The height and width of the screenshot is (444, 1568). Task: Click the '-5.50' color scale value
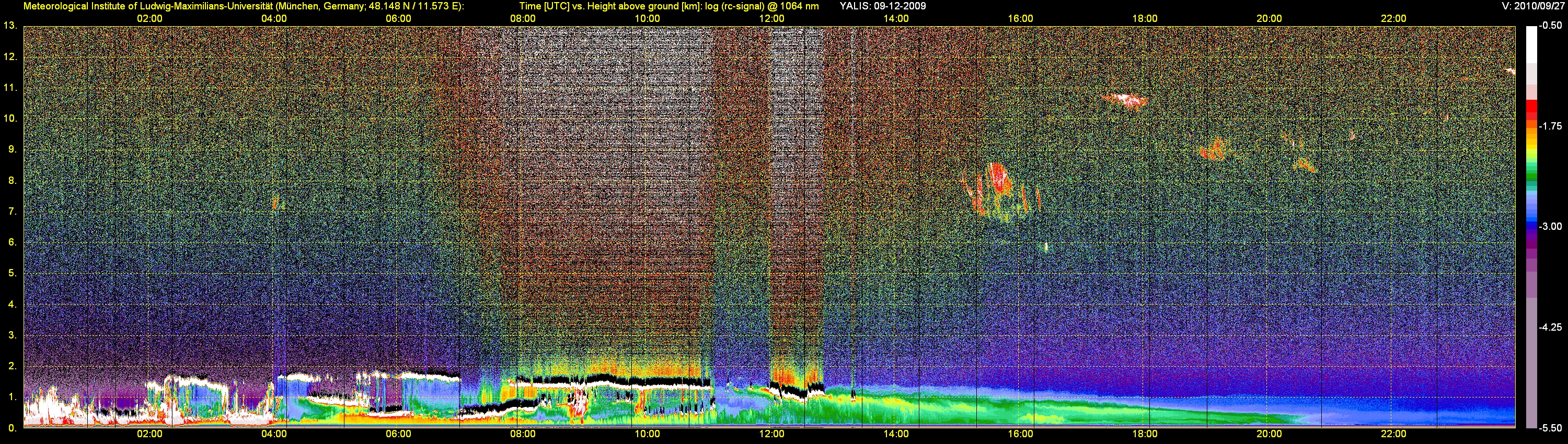[x=1550, y=428]
